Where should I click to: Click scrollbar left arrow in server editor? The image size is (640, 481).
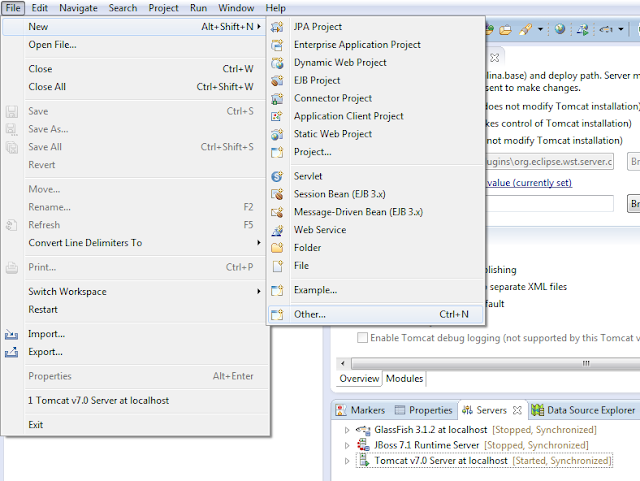tap(343, 363)
